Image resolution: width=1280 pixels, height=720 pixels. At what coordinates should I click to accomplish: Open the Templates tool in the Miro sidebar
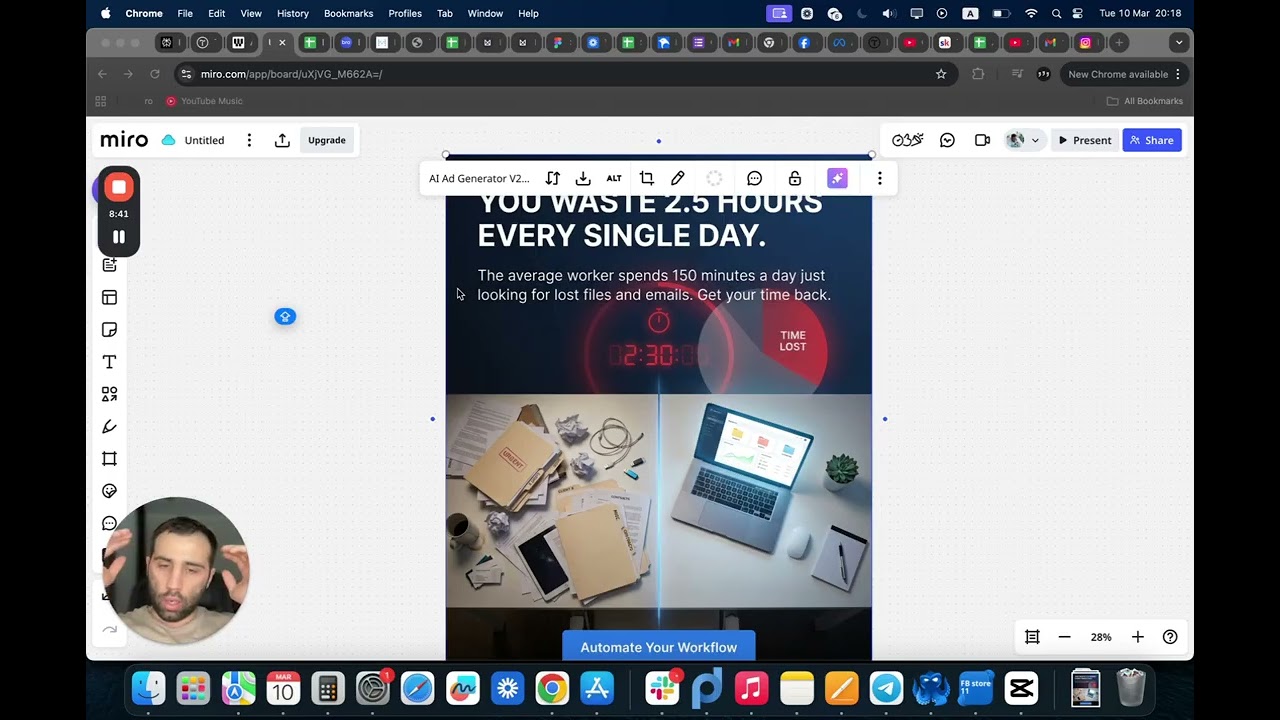coord(110,297)
